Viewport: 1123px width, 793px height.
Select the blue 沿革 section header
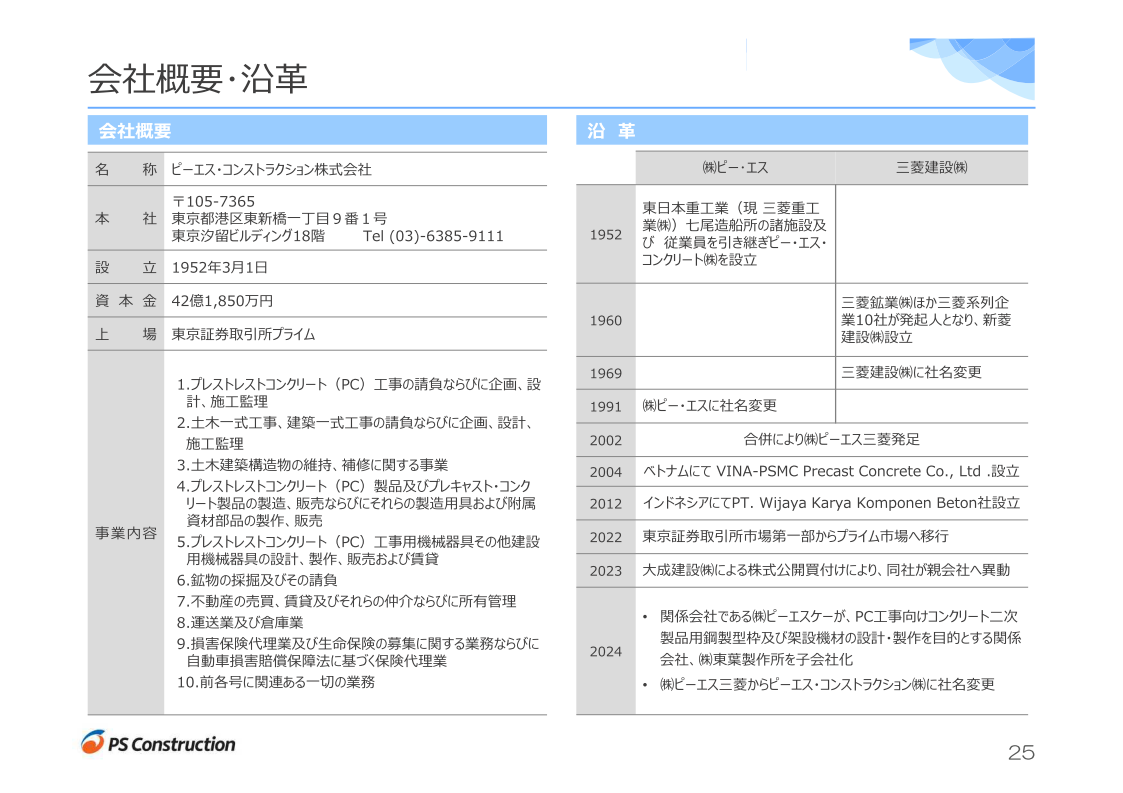pos(802,130)
